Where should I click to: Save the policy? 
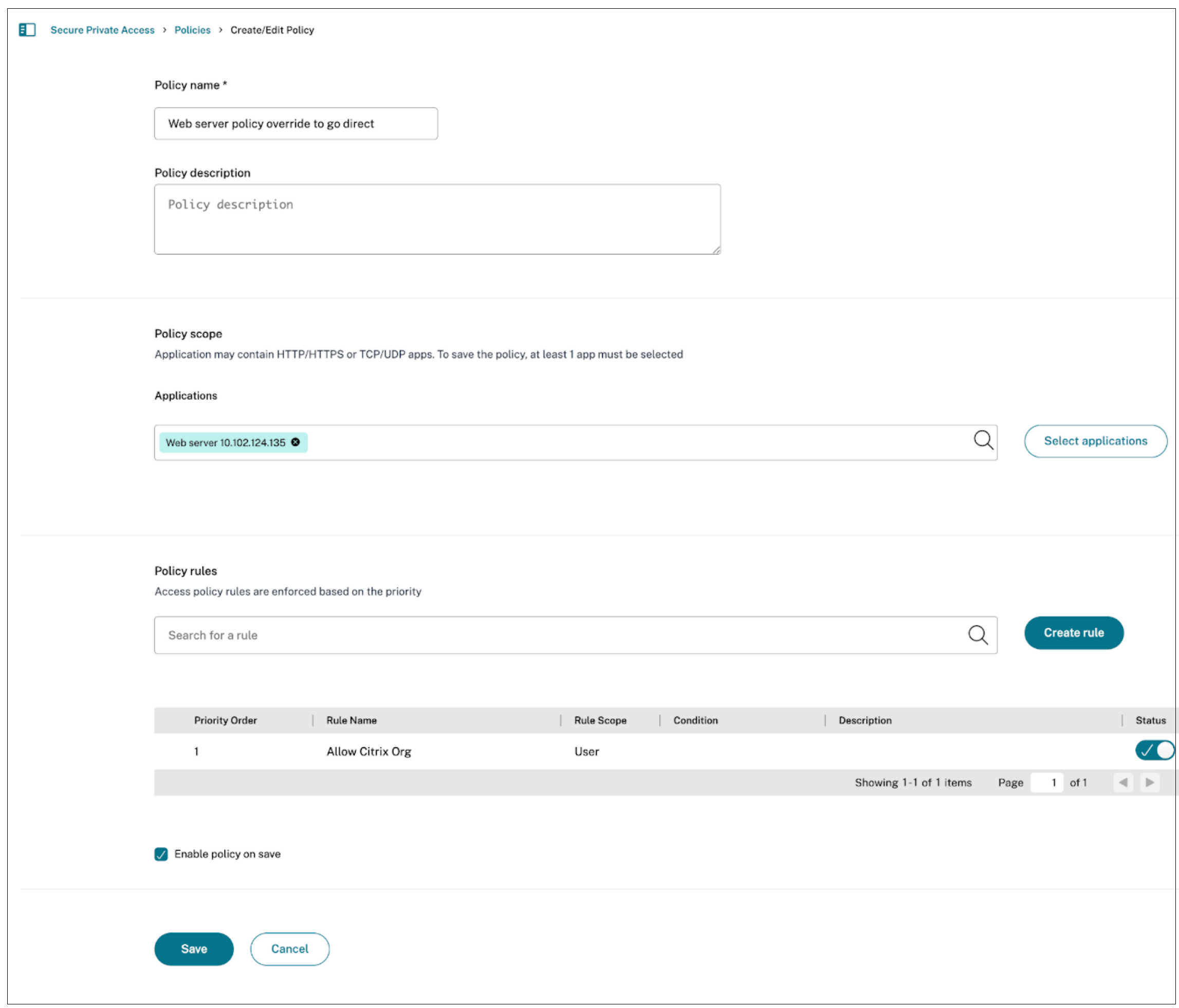click(193, 949)
